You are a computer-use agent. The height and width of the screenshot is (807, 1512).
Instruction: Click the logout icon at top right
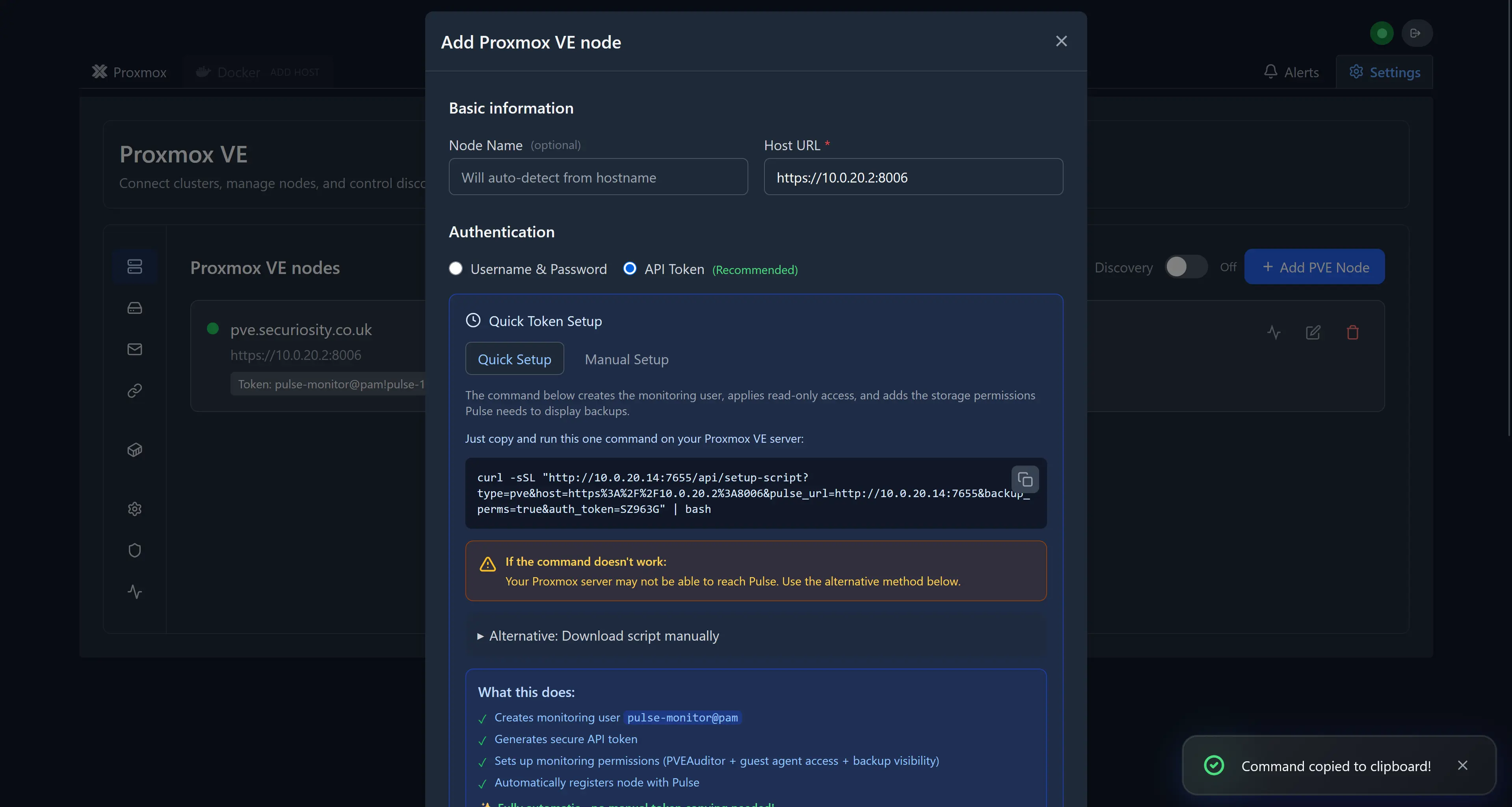click(1416, 33)
